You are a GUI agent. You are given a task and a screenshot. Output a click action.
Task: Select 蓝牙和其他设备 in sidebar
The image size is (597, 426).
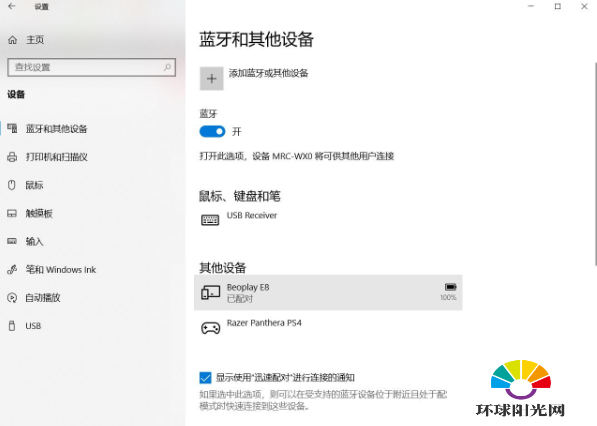tap(56, 129)
